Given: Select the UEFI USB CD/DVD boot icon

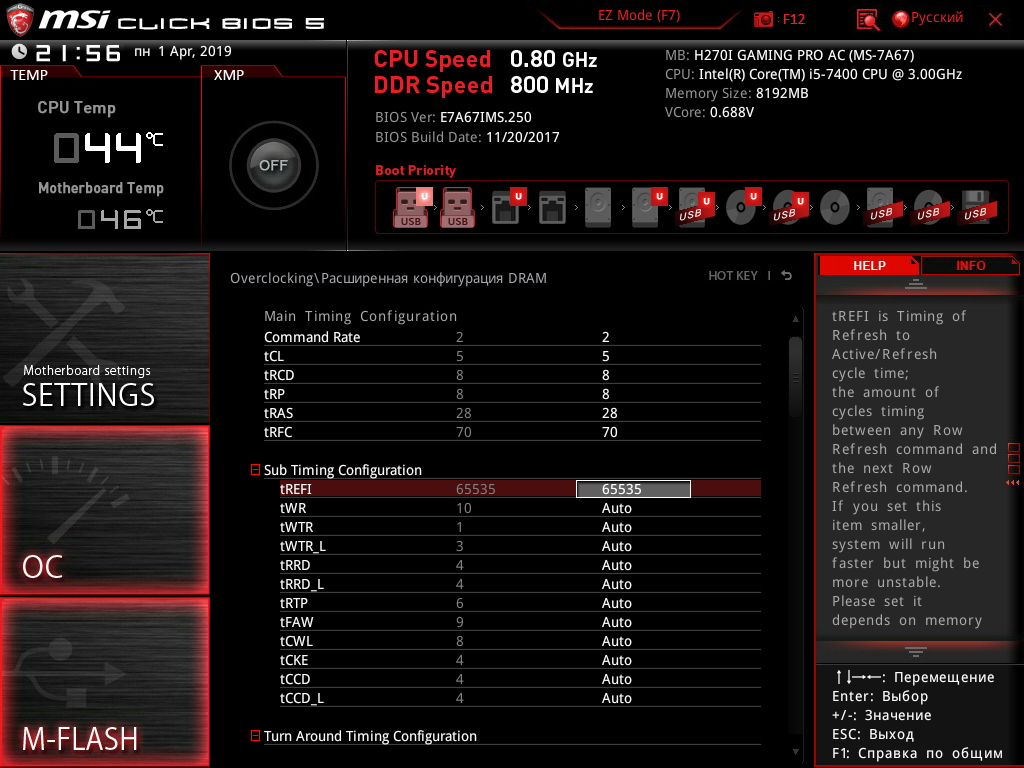Looking at the screenshot, I should coord(788,208).
